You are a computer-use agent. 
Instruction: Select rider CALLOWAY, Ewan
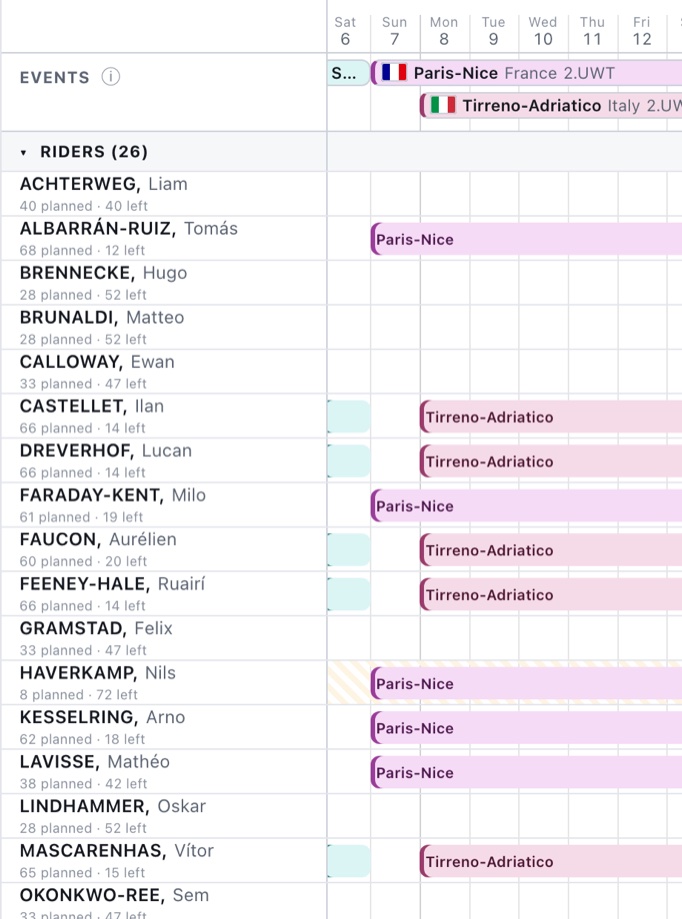[x=163, y=372]
